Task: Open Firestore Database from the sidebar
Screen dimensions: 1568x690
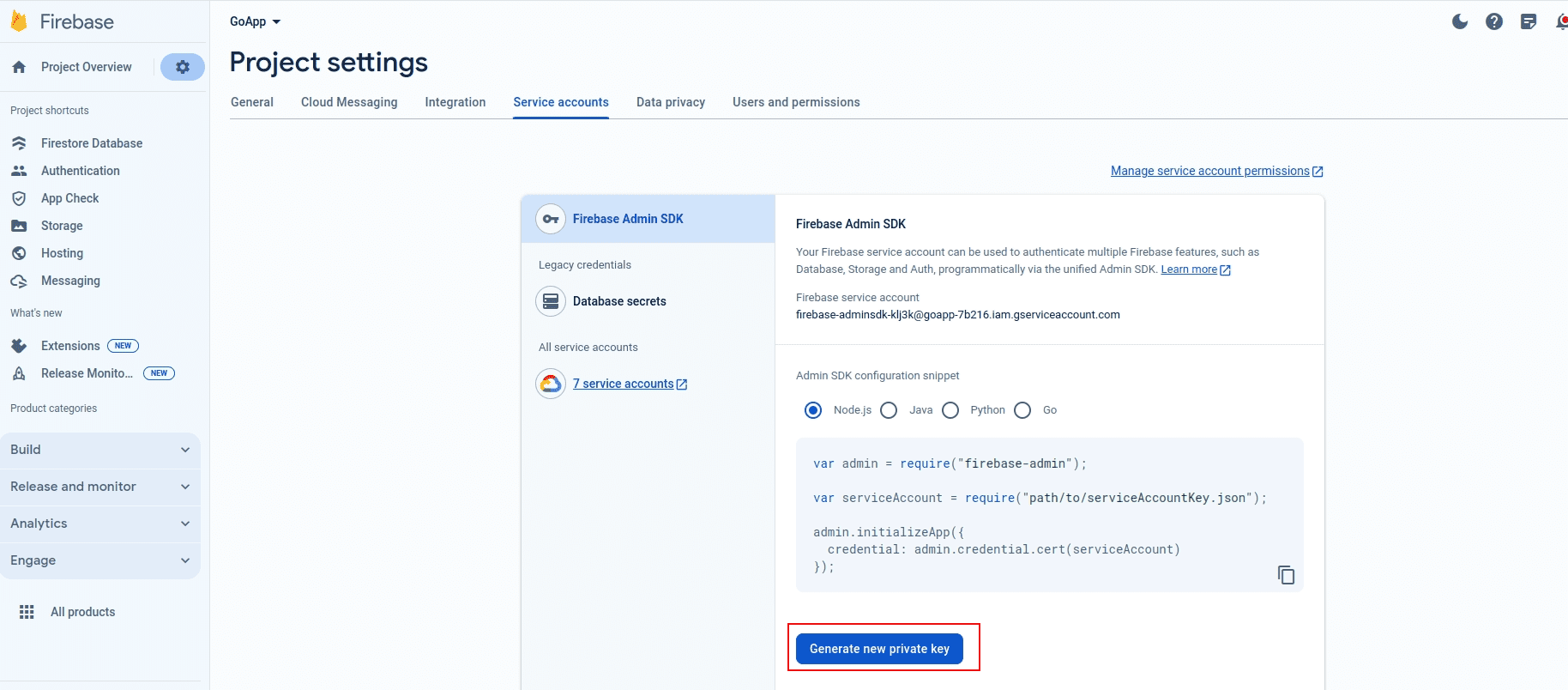Action: [x=91, y=143]
